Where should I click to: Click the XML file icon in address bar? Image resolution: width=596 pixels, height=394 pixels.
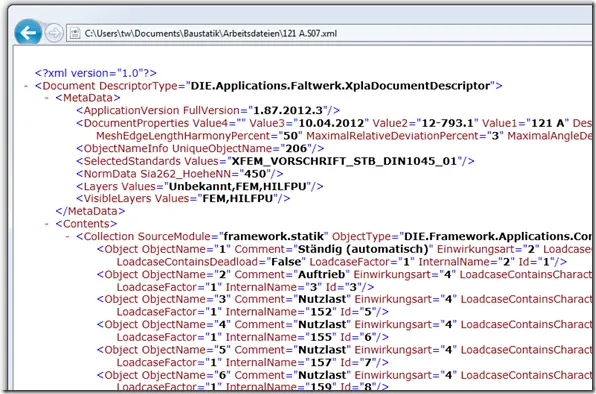75,33
